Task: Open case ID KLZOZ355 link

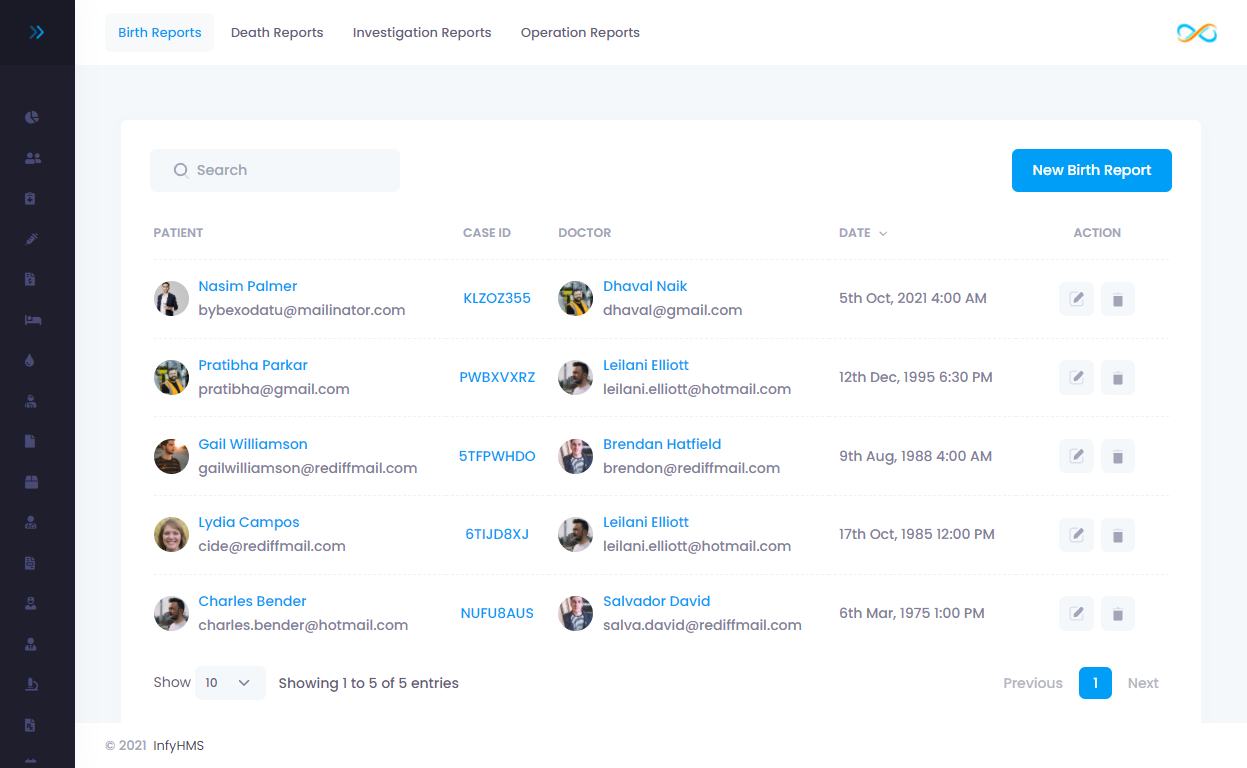Action: (497, 298)
